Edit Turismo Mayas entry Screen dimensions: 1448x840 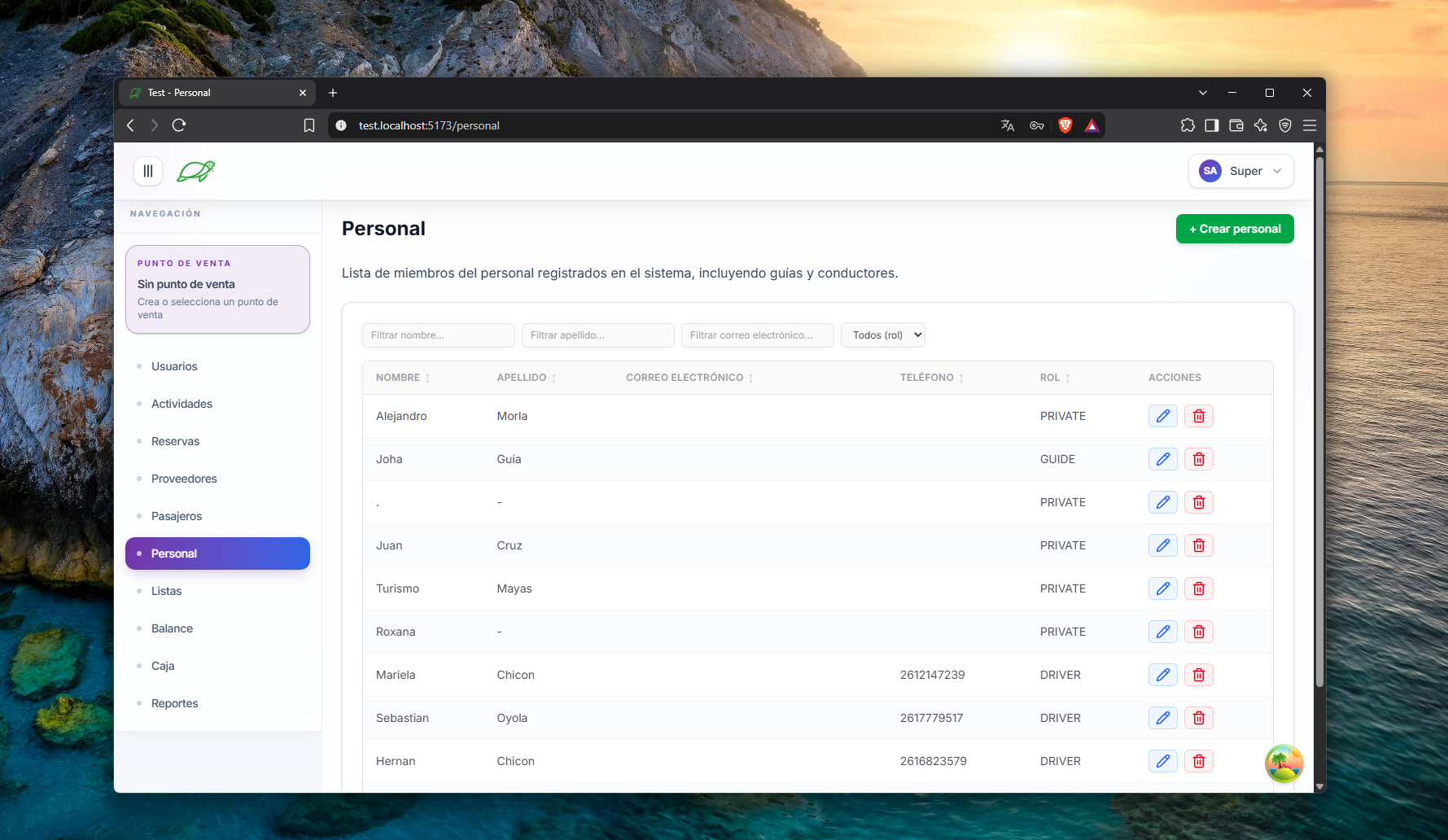tap(1162, 588)
